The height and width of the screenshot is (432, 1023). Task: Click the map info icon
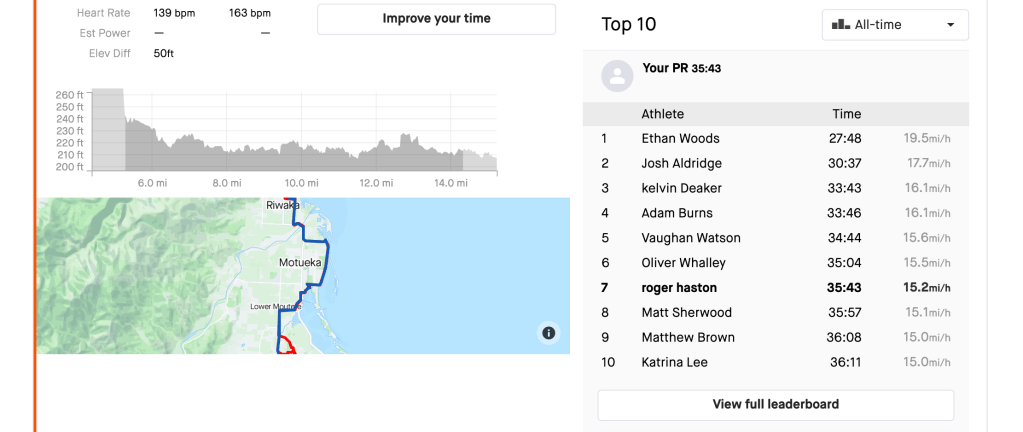tap(548, 333)
